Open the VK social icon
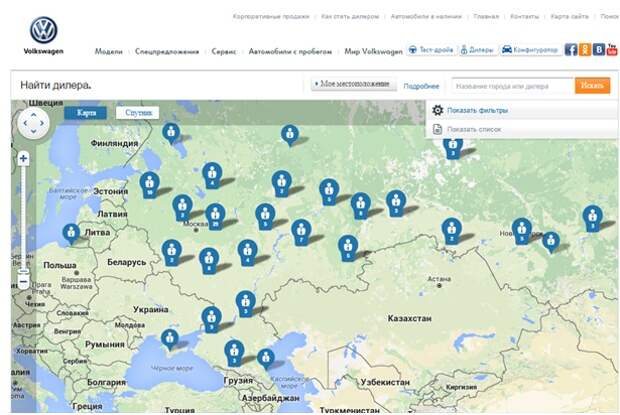The width and height of the screenshot is (620, 415). (599, 49)
